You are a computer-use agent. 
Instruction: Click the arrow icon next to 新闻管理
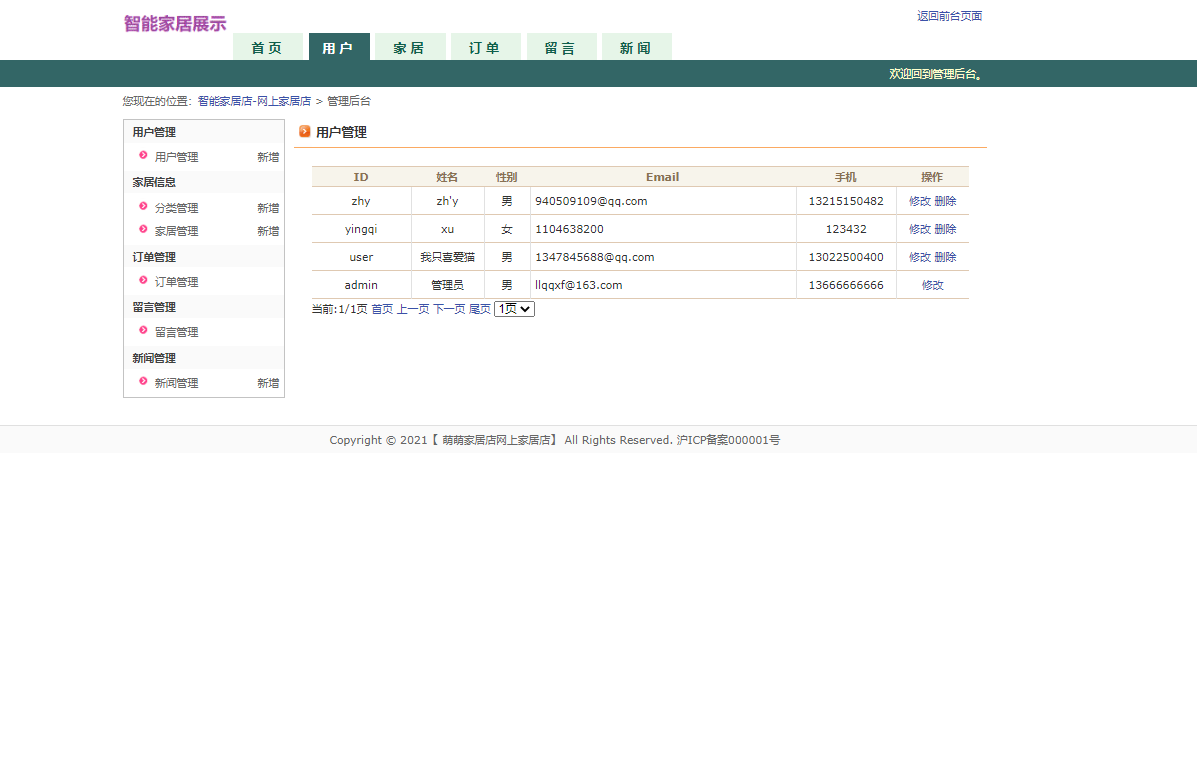pyautogui.click(x=144, y=382)
